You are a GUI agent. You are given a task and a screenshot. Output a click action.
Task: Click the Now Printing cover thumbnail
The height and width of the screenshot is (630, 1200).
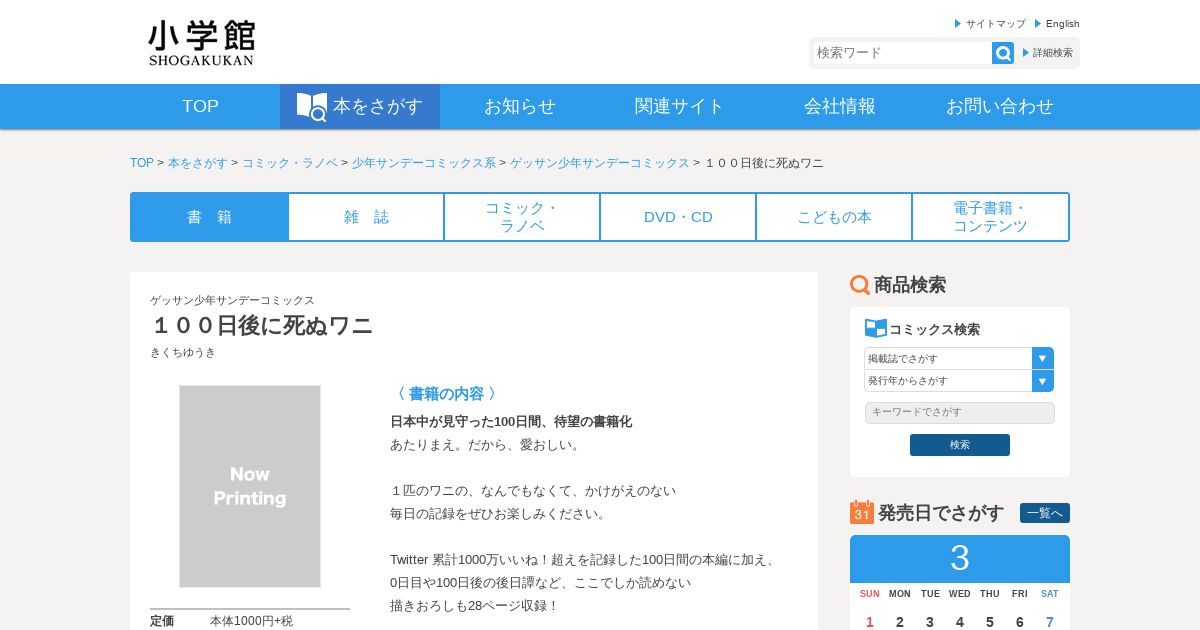point(250,487)
